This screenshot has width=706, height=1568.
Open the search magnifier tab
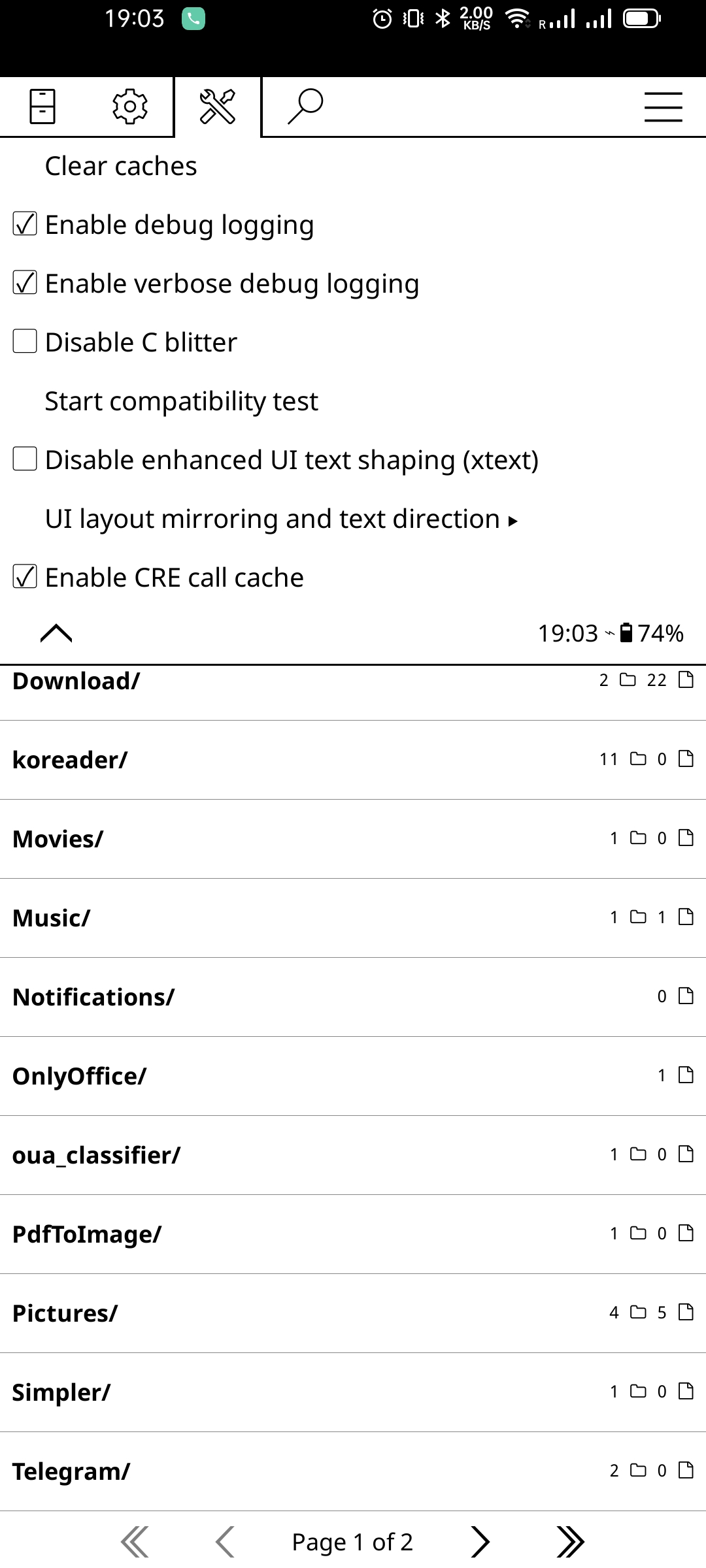[x=305, y=106]
